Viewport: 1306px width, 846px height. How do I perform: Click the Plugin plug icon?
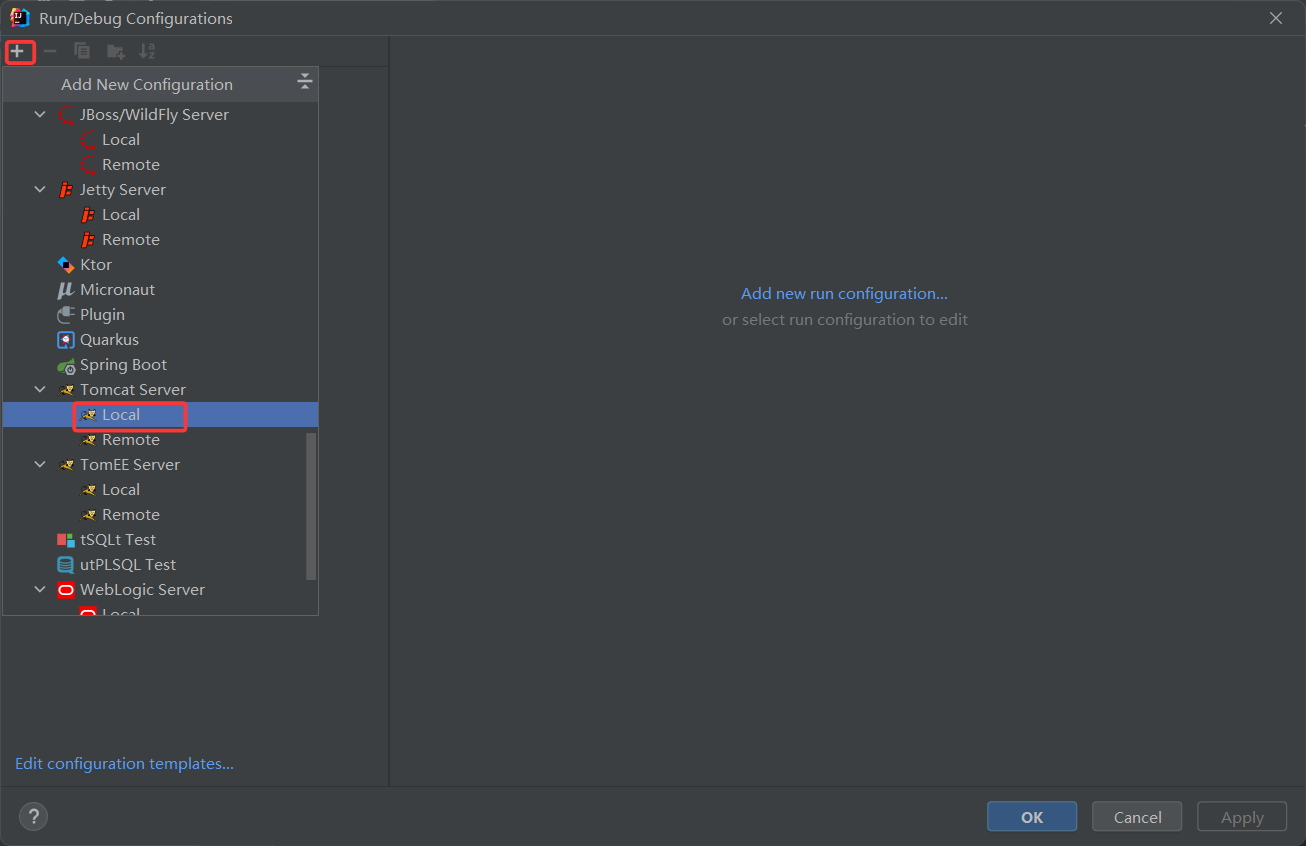[x=66, y=315]
